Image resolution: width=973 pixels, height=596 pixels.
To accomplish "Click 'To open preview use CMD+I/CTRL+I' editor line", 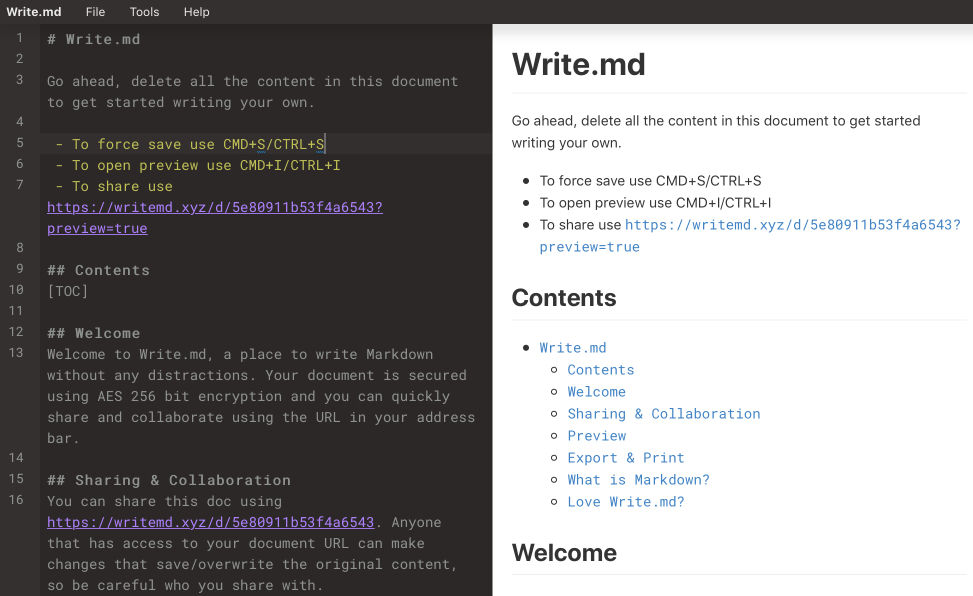I will point(198,165).
